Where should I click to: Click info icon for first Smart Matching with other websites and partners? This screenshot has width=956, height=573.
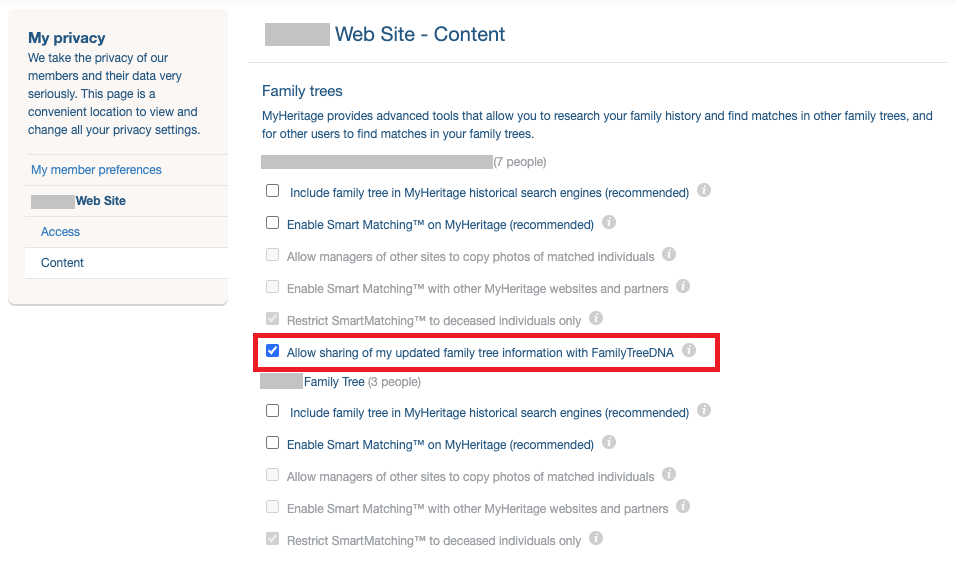click(683, 286)
